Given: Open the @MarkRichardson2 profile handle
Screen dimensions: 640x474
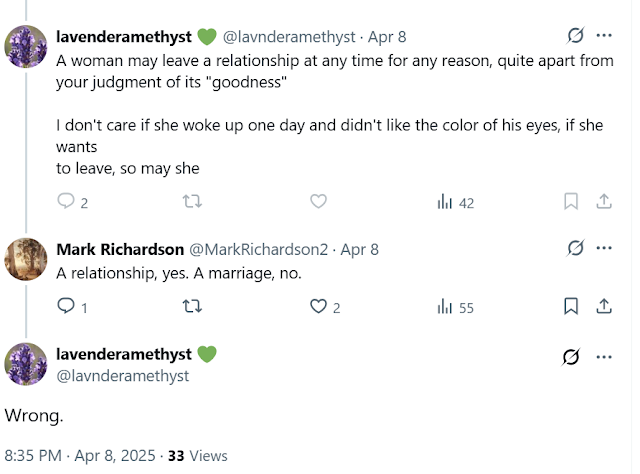Looking at the screenshot, I should pyautogui.click(x=258, y=249).
